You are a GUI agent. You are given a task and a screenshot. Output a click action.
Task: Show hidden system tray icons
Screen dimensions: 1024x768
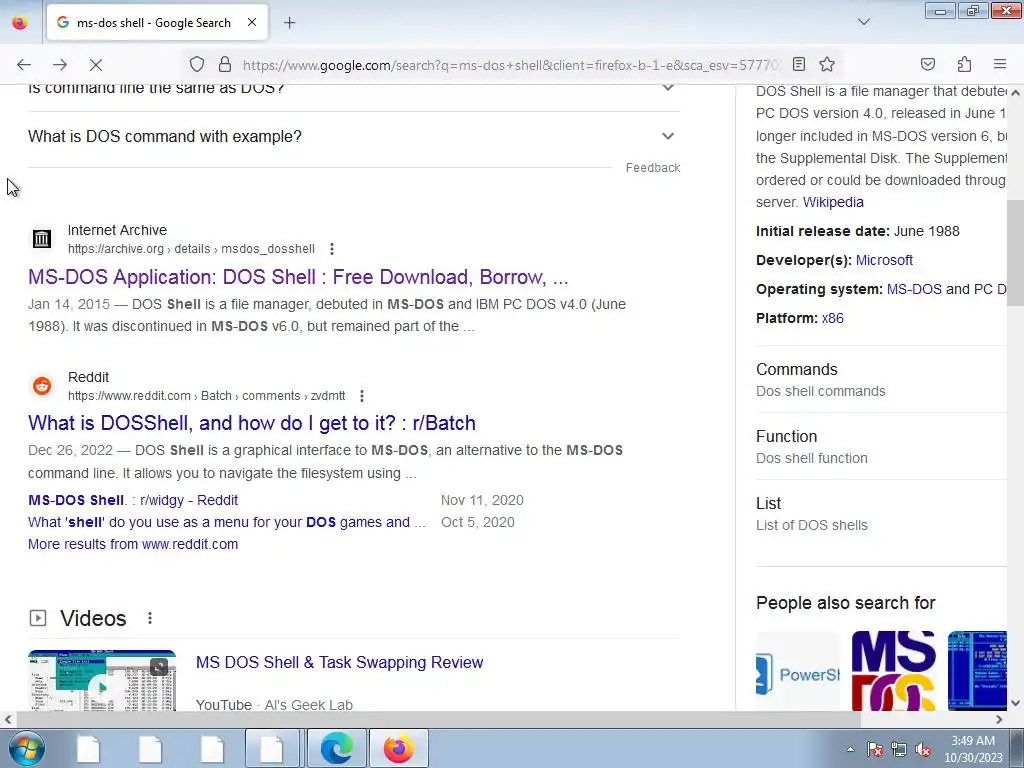pos(850,749)
